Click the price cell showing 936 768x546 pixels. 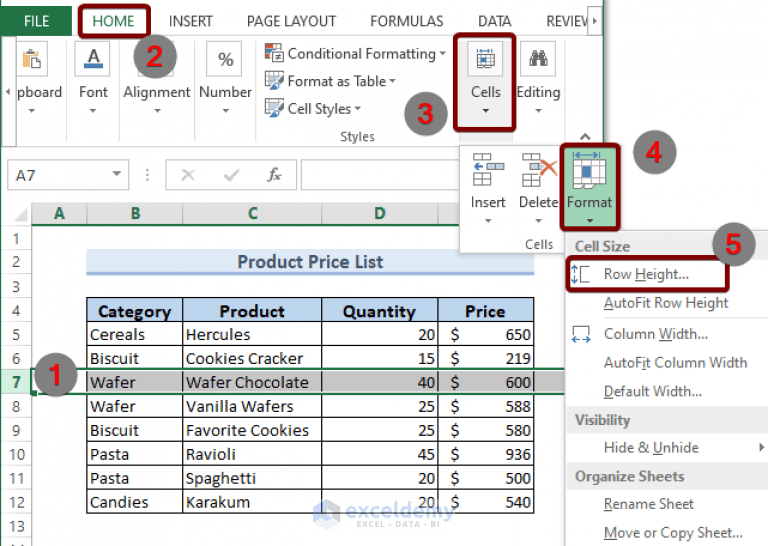[486, 454]
